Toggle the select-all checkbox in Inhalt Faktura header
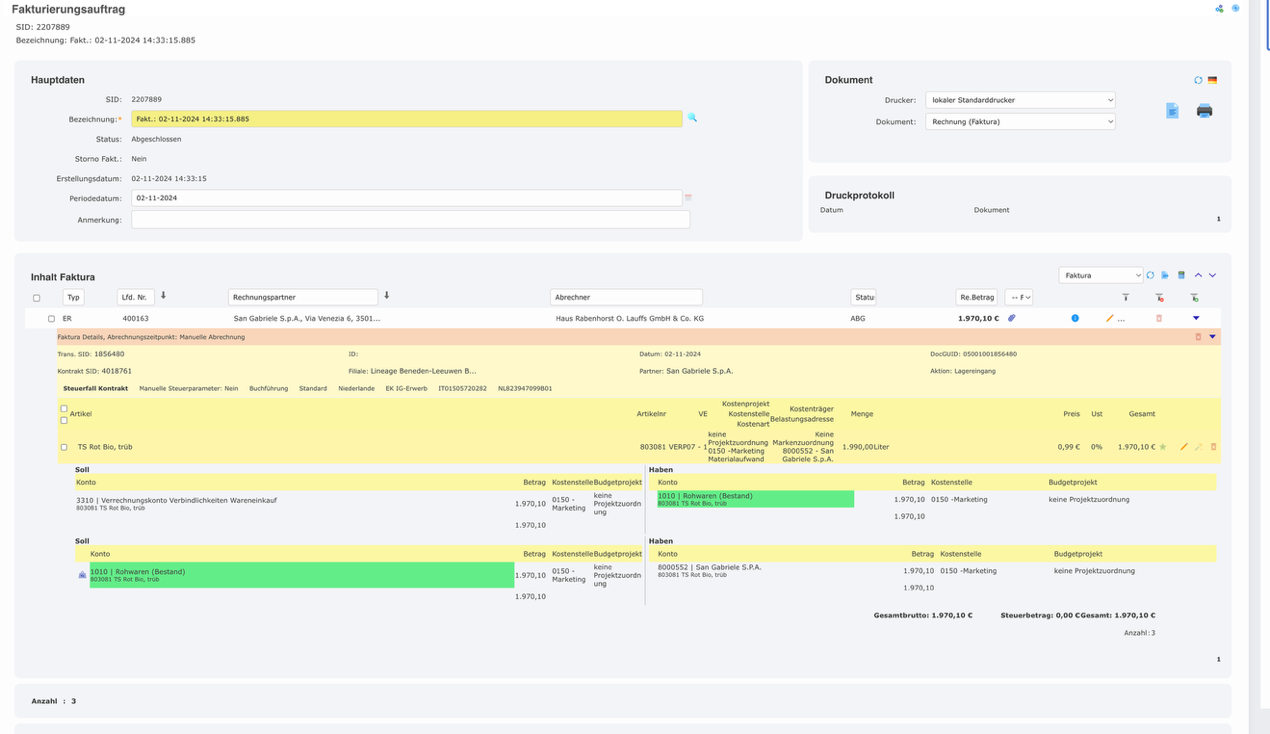Screen dimensions: 1270x734 pos(37,298)
